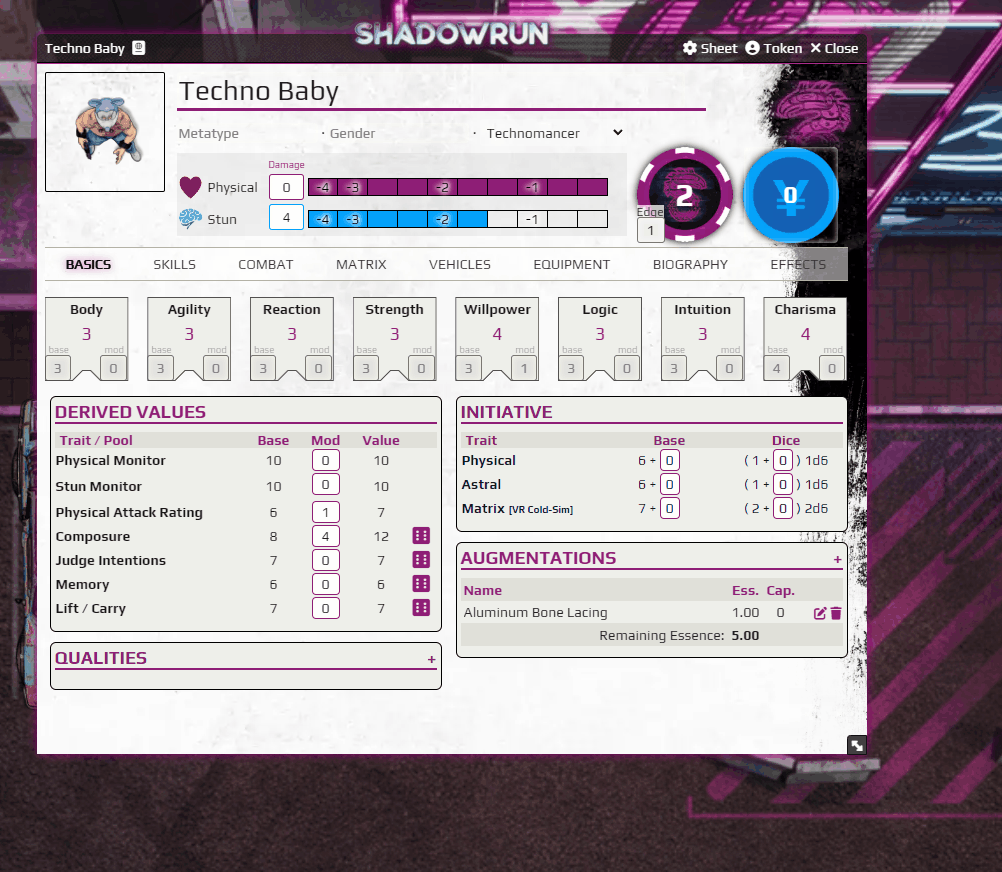Click the Metatype field
The image size is (1002, 872).
pos(247,134)
